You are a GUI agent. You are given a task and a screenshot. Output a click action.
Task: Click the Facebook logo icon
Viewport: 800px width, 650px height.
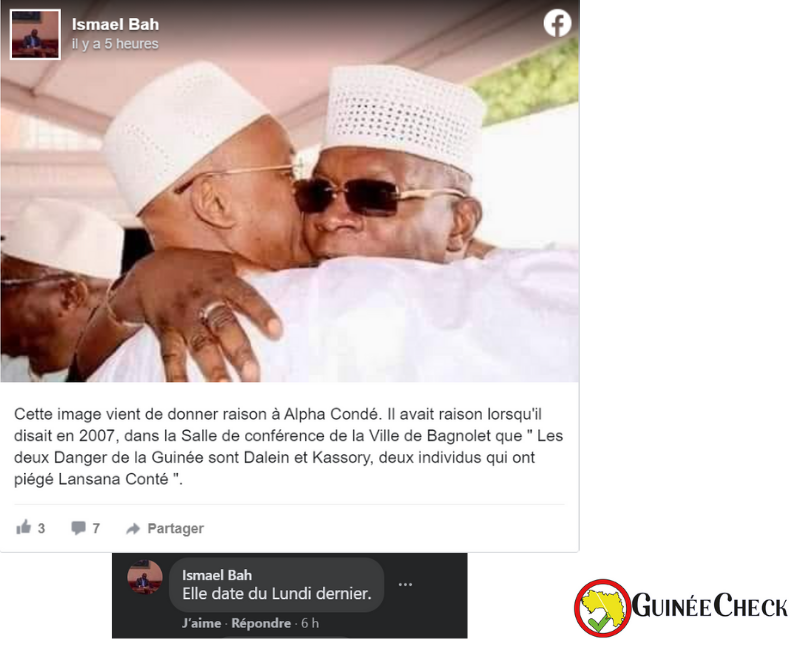pos(557,23)
